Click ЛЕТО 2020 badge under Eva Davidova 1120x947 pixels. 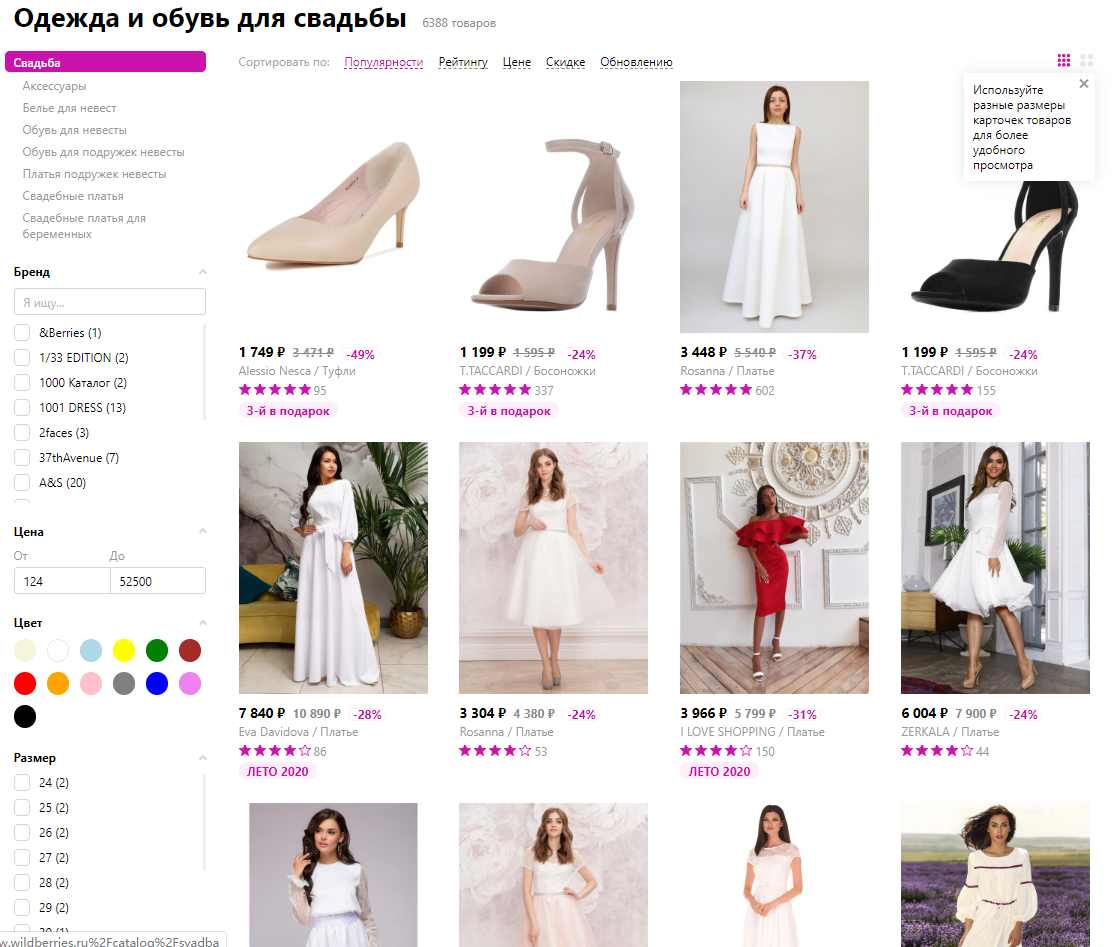[278, 771]
